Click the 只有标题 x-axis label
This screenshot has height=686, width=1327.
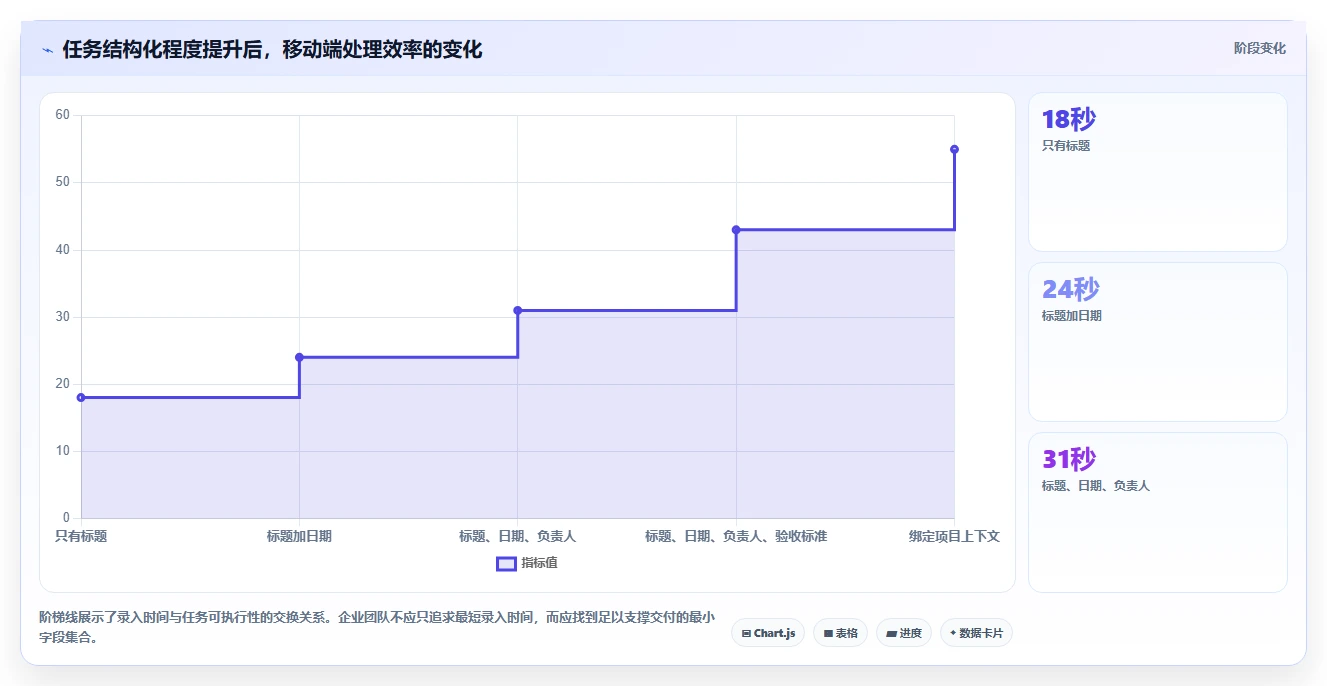[81, 537]
